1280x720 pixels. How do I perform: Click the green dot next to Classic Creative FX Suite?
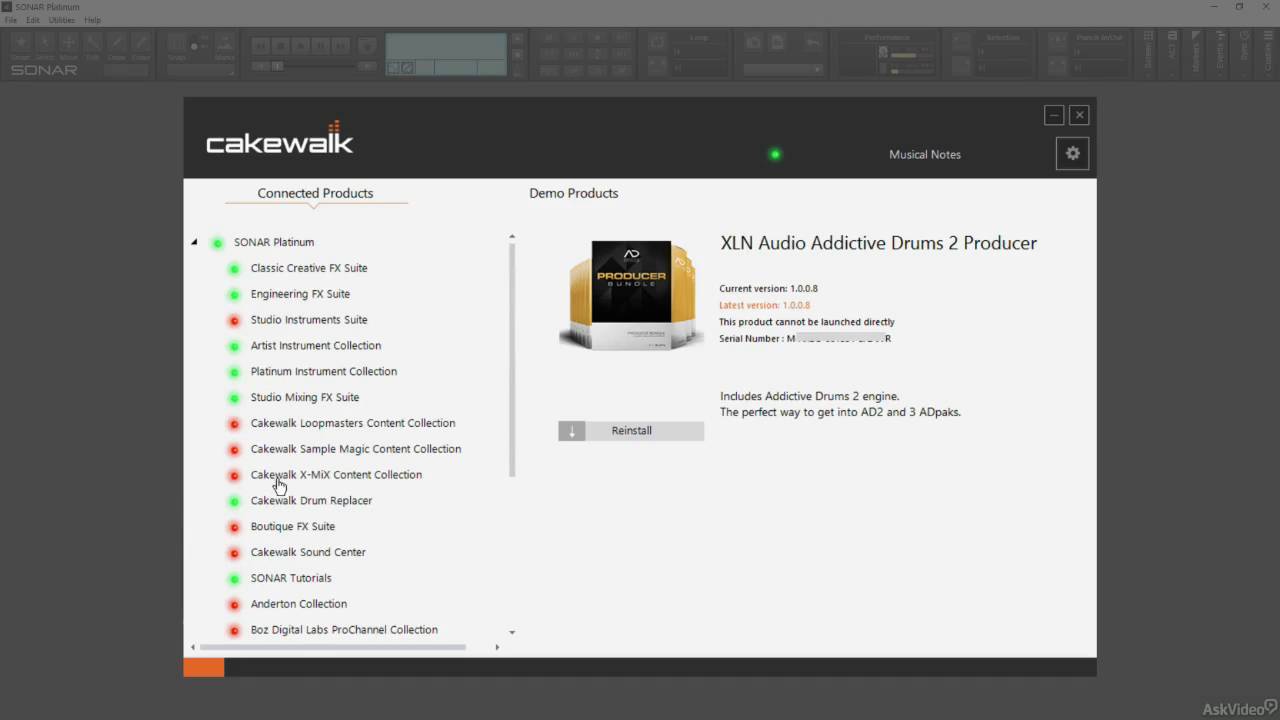coord(234,269)
